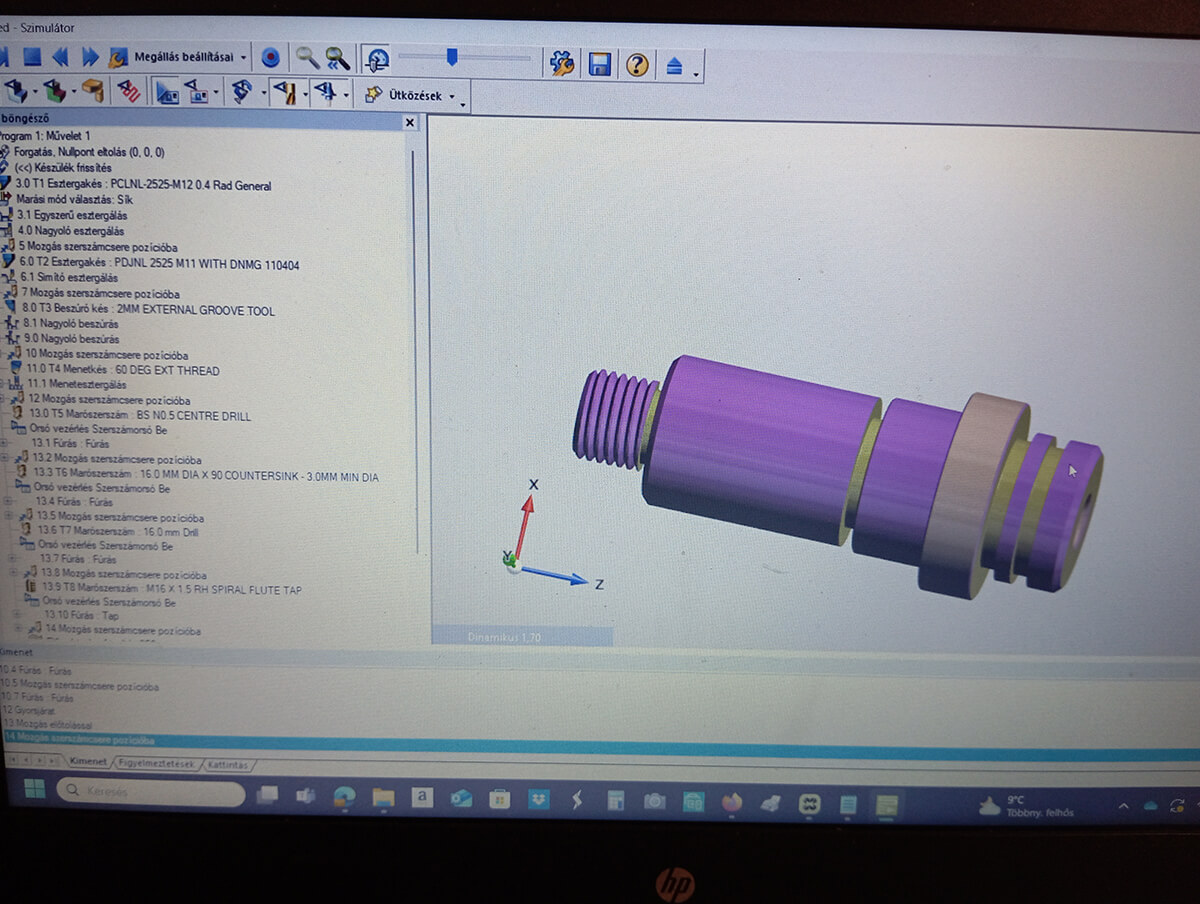The image size is (1200, 904).
Task: Toggle the orange stock block display icon
Action: point(92,91)
